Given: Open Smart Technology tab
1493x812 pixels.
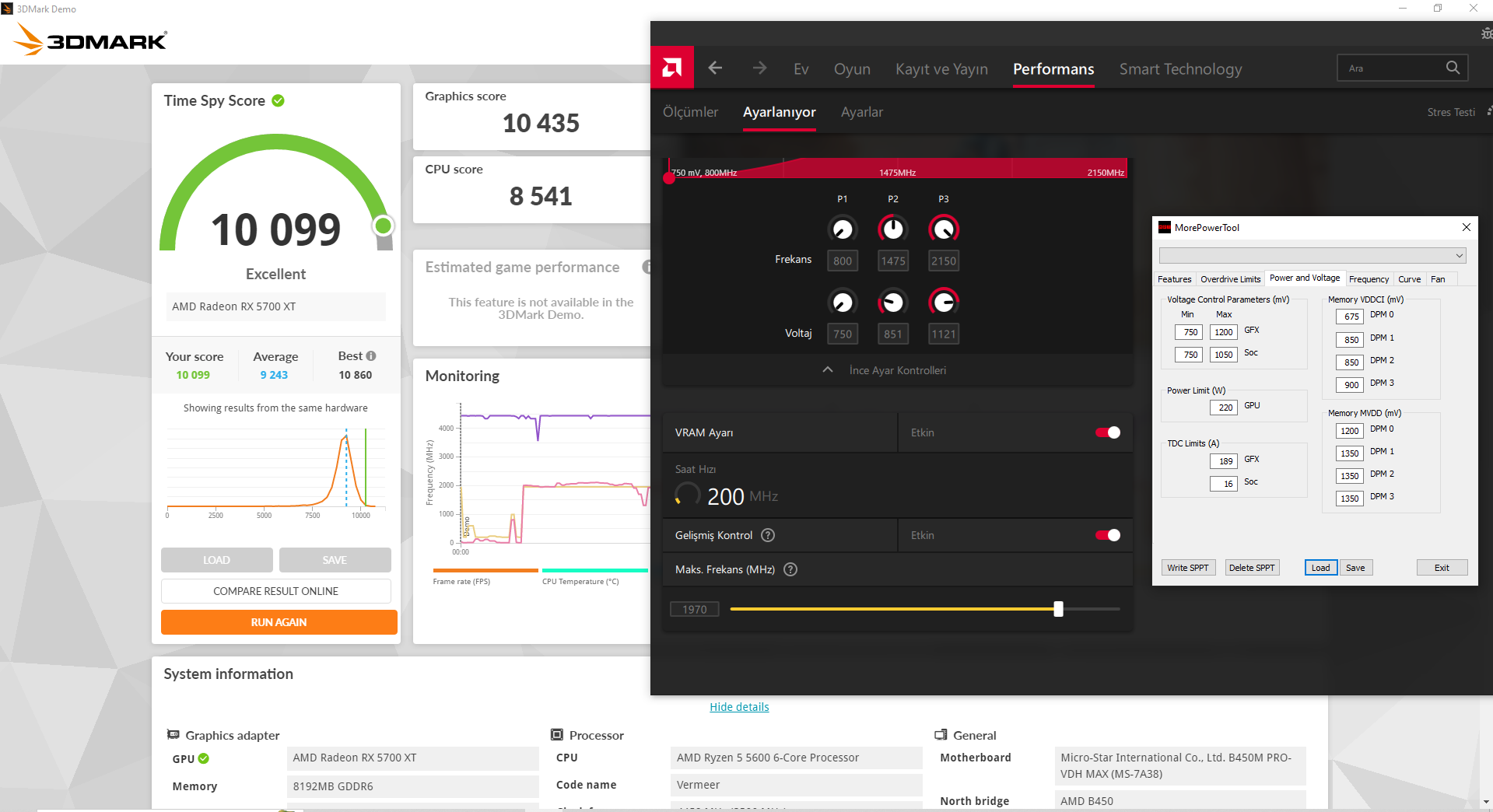Looking at the screenshot, I should click(x=1180, y=68).
